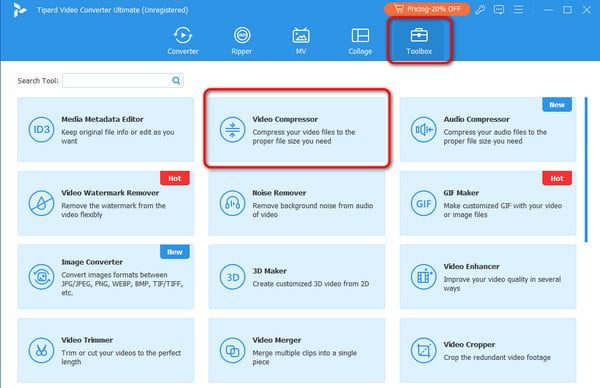Open the feedback message icon
The image size is (600, 388).
pos(499,10)
